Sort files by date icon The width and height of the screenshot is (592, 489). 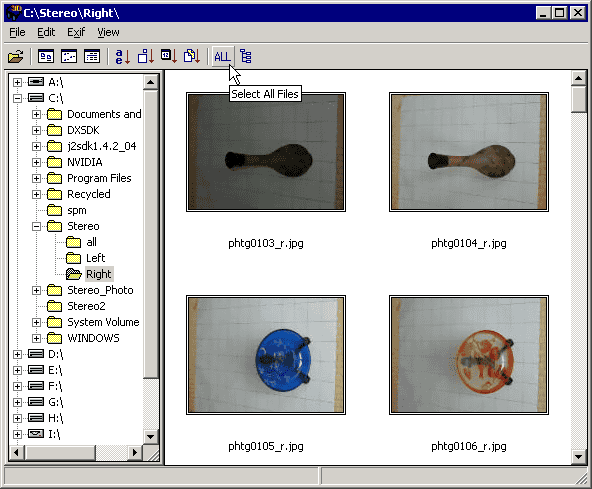click(x=169, y=57)
